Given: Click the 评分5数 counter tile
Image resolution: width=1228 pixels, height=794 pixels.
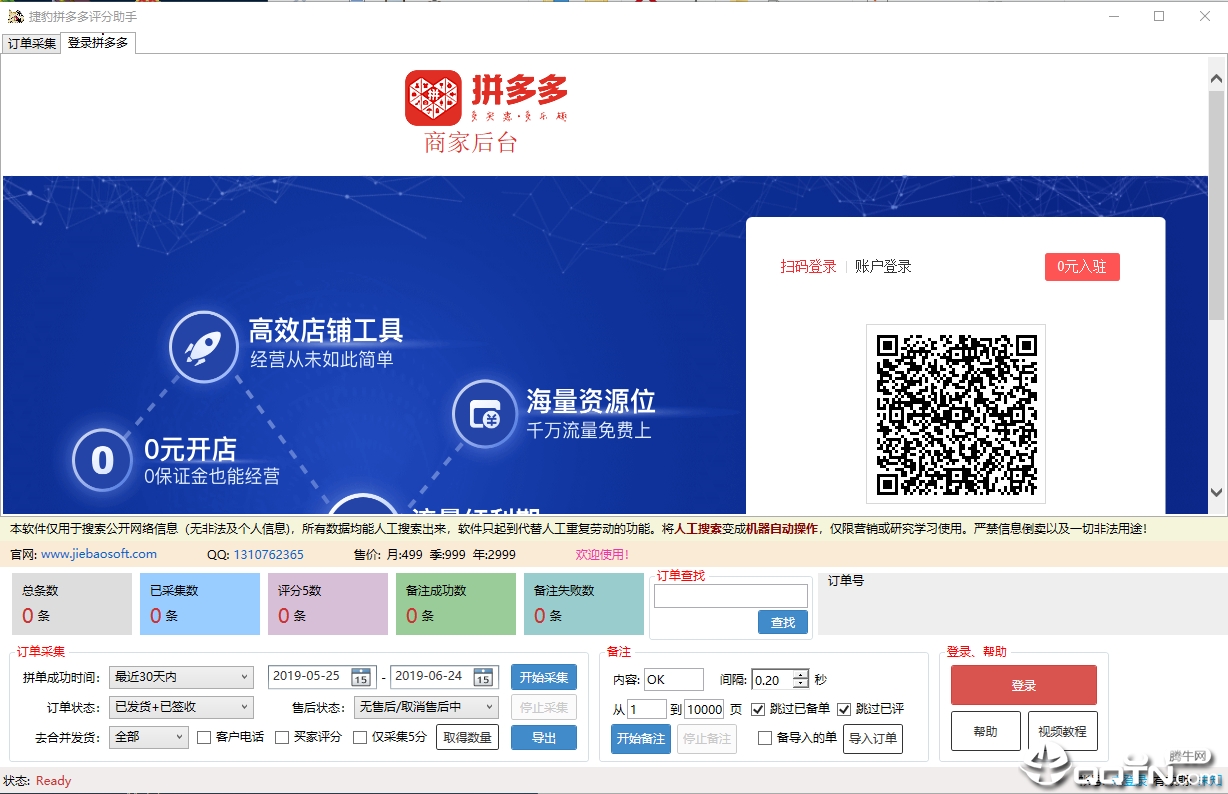Looking at the screenshot, I should pos(327,604).
